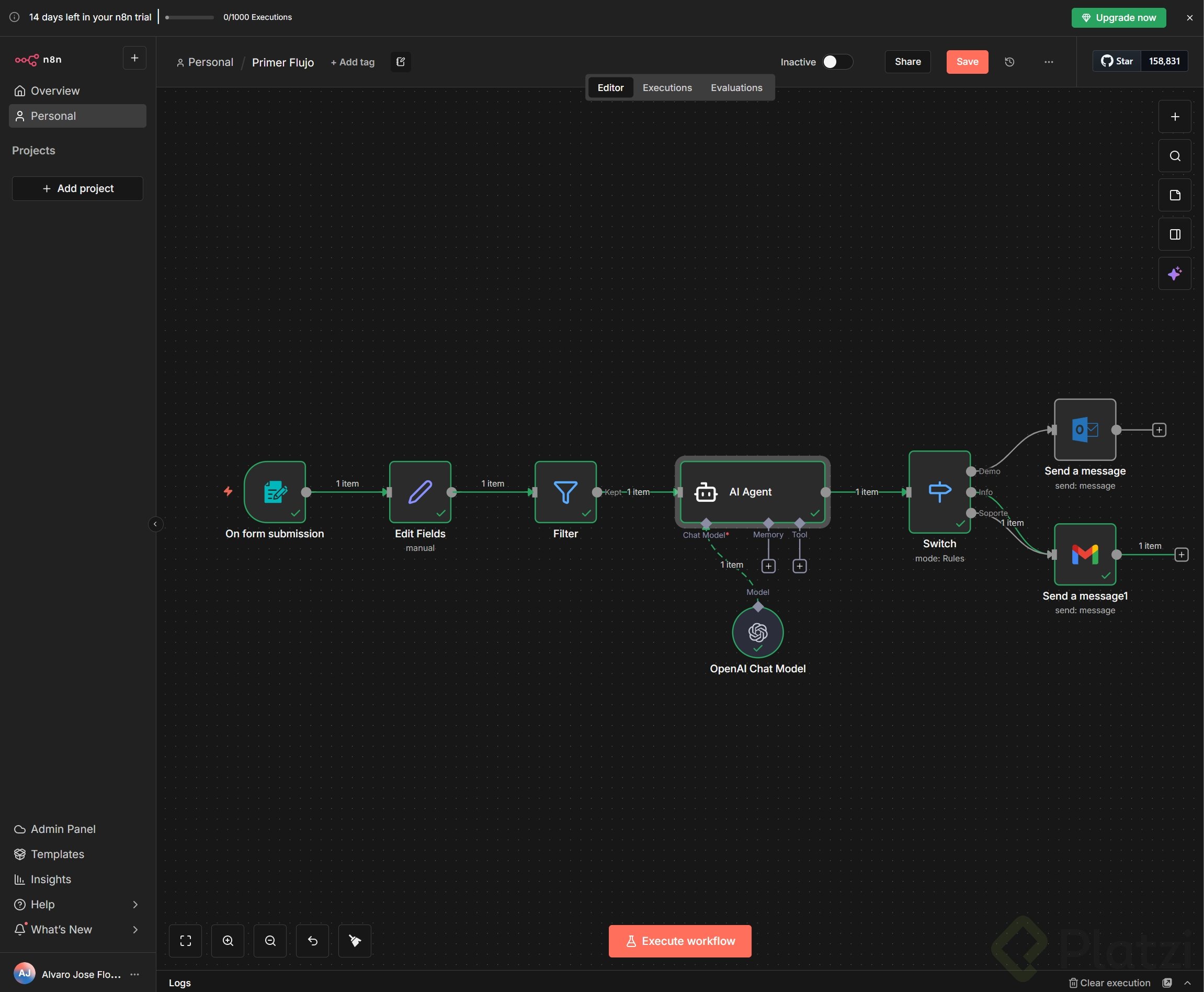Click the tidy up workflow broom icon
1204x992 pixels.
coord(355,941)
